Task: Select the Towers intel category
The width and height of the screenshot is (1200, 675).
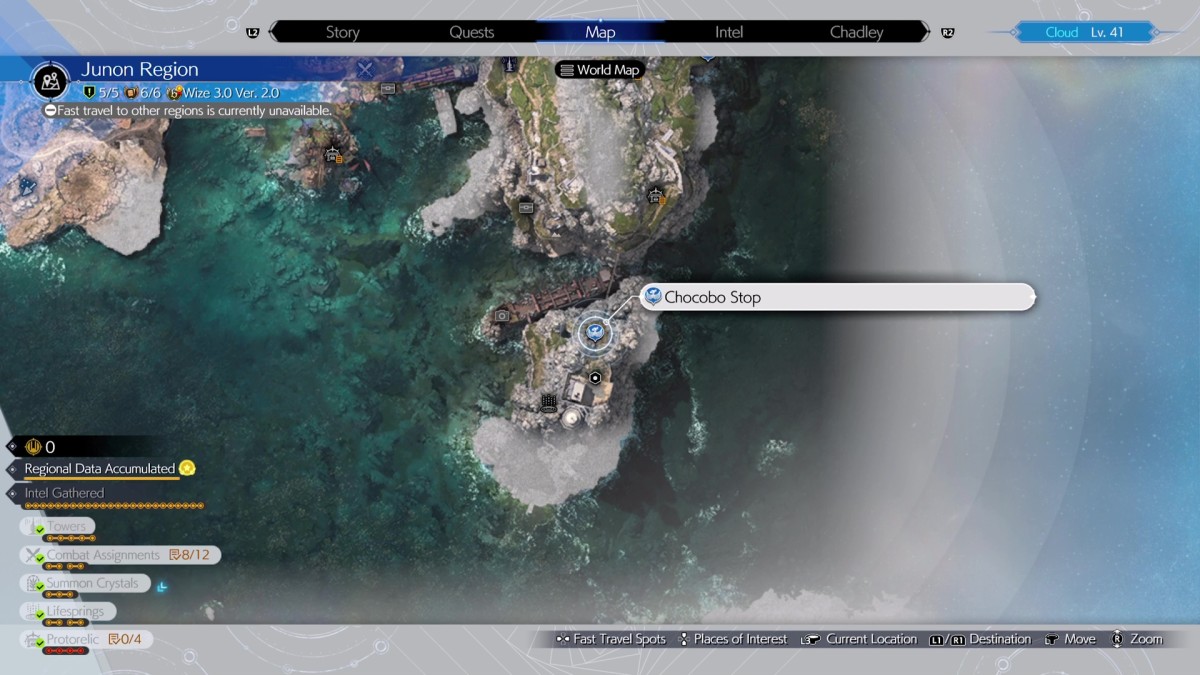Action: 57,526
